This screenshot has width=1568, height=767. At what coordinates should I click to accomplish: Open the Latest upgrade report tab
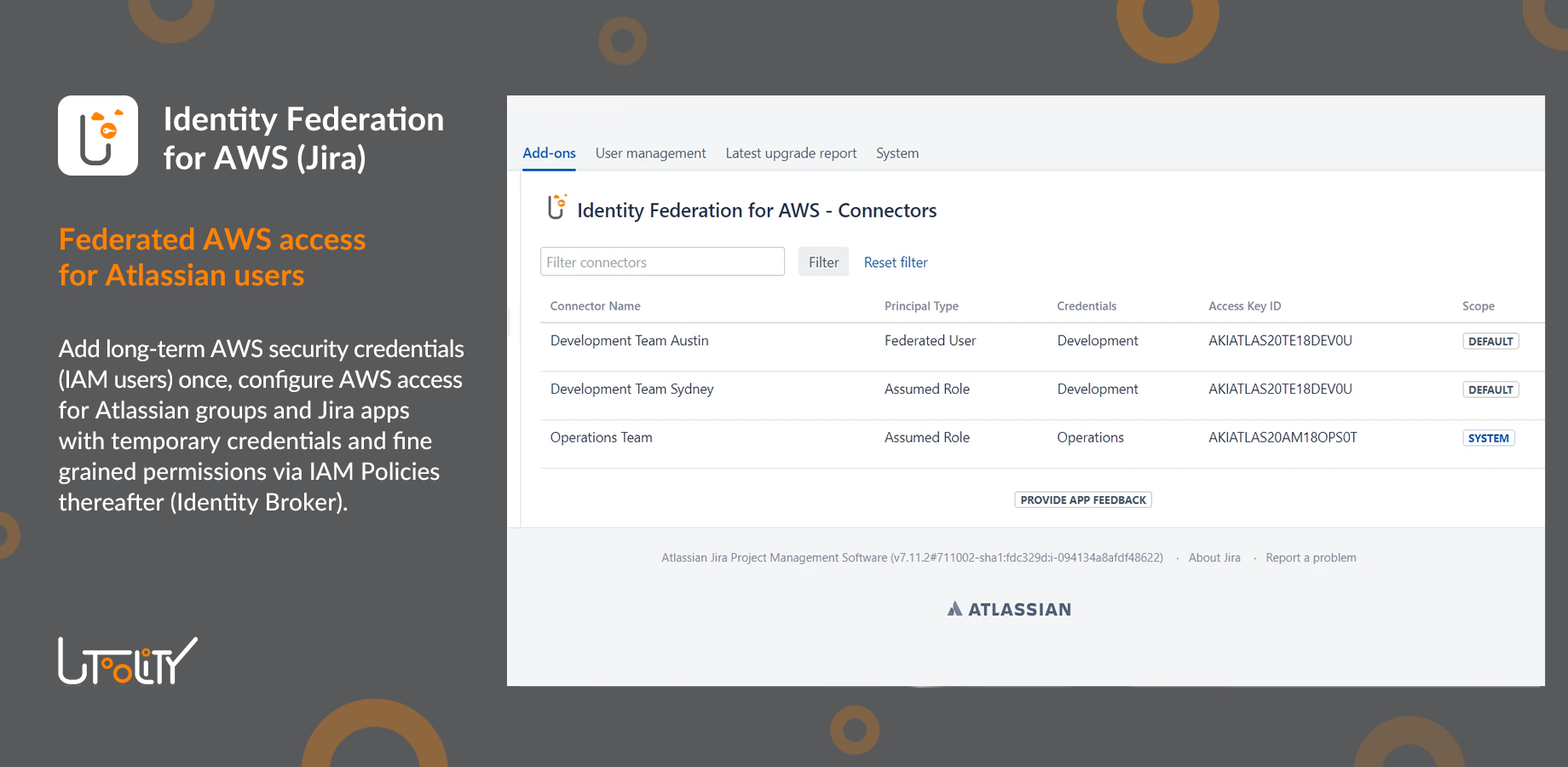click(x=791, y=153)
